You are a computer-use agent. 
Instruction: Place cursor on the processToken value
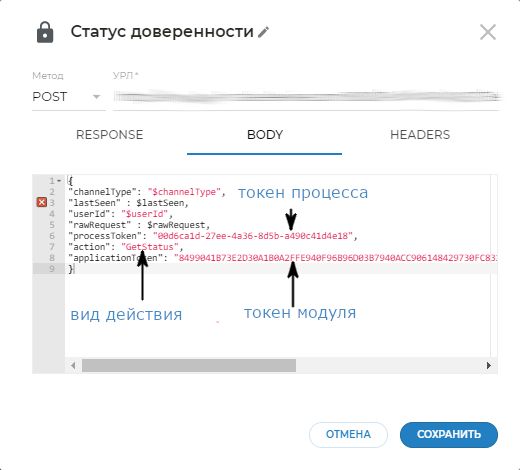click(255, 236)
